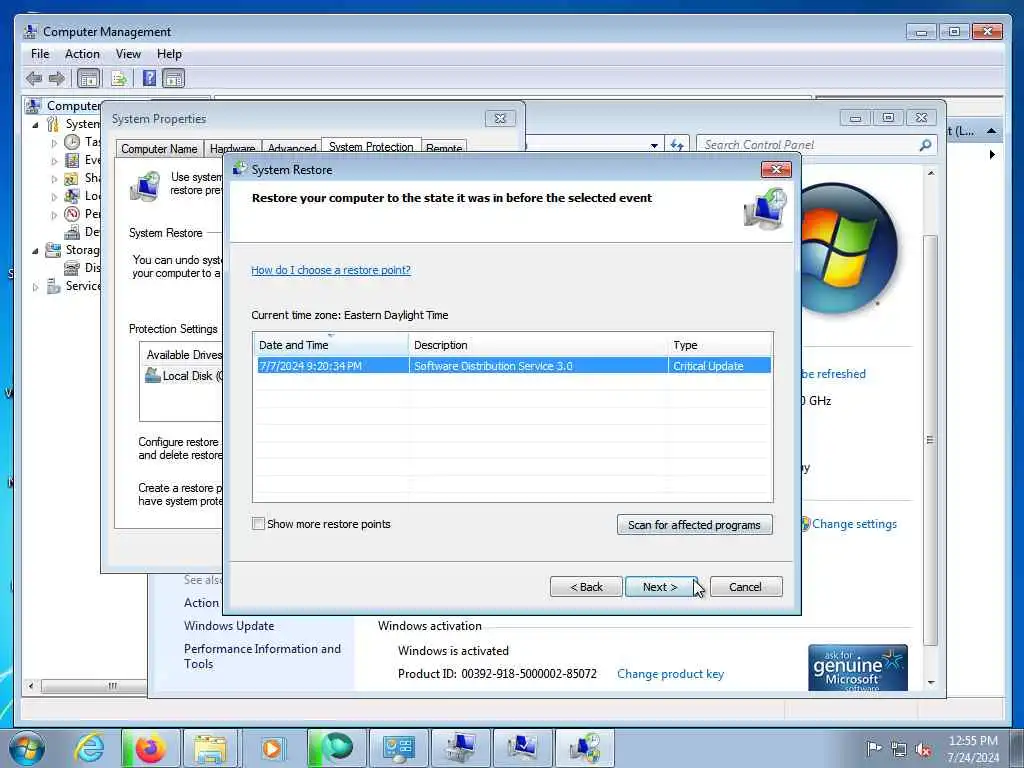Toggle Show/Hide Action Pane toolbar icon

click(x=174, y=79)
